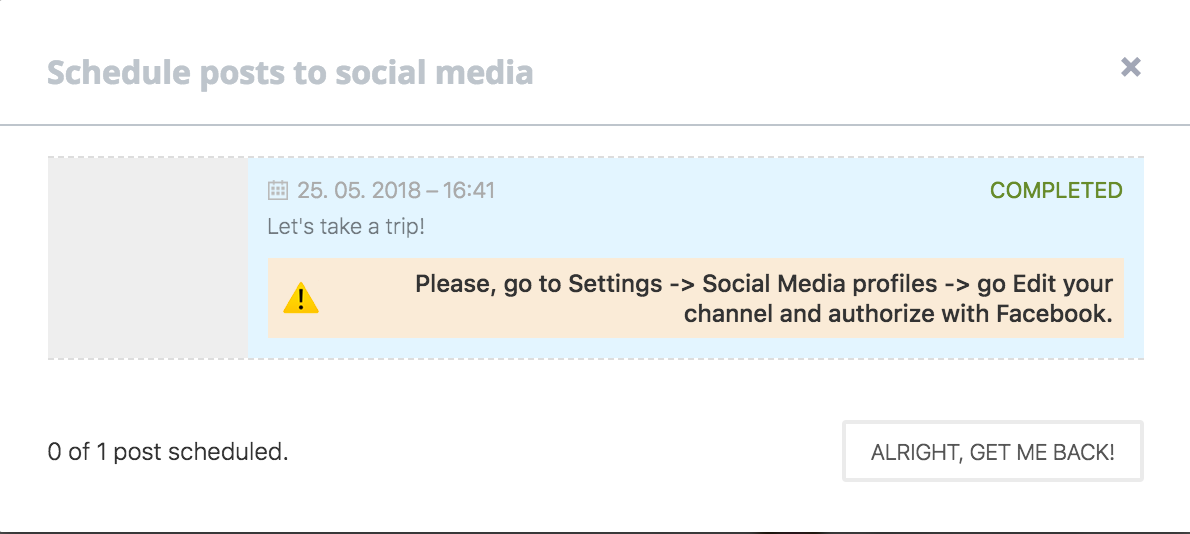Click "Social Media profiles" in the warning message
This screenshot has height=534, width=1190.
[x=818, y=284]
